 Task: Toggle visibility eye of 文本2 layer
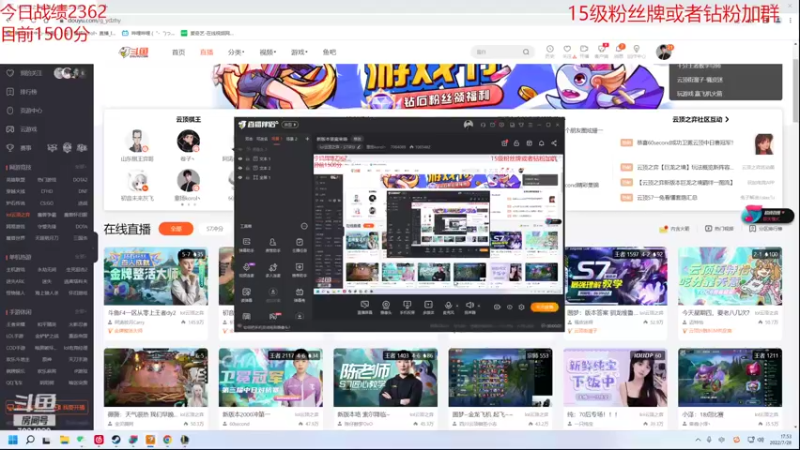[240, 168]
